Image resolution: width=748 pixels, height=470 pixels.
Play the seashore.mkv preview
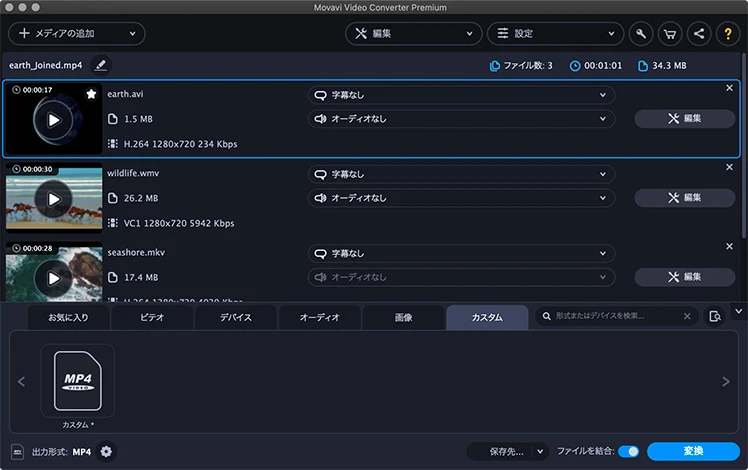point(53,278)
